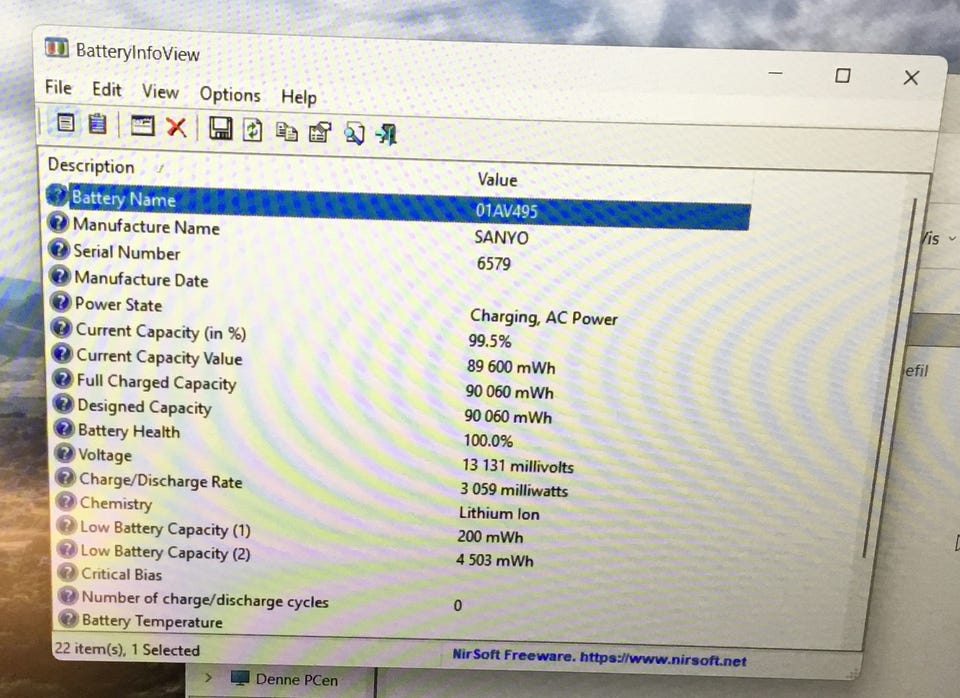The height and width of the screenshot is (698, 960).
Task: Expand the Denne PCen tree item chevron
Action: click(208, 678)
